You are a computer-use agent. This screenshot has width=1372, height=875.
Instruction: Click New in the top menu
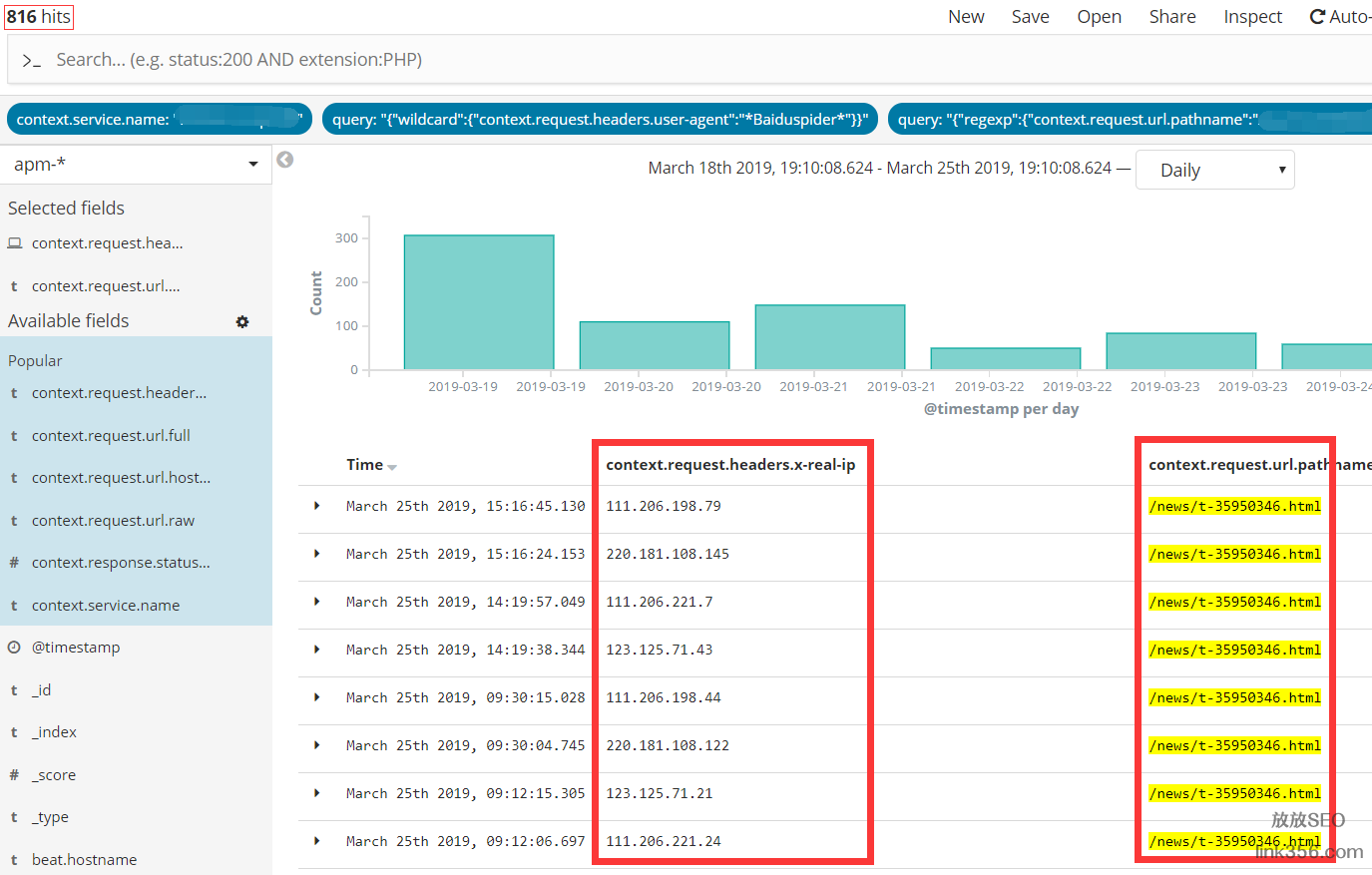tap(966, 17)
